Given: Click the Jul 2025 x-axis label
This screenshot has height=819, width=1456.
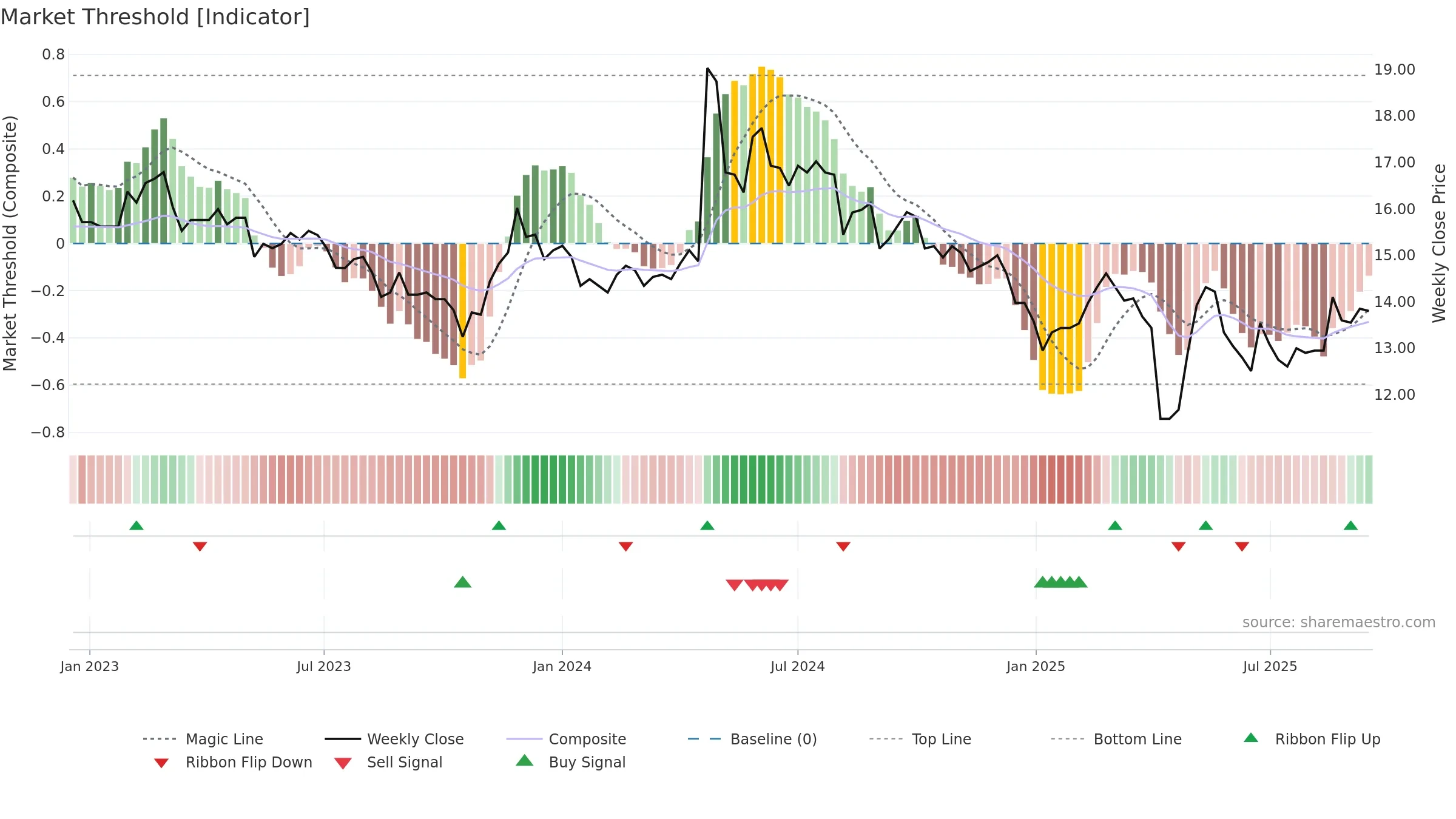Looking at the screenshot, I should pyautogui.click(x=1270, y=667).
